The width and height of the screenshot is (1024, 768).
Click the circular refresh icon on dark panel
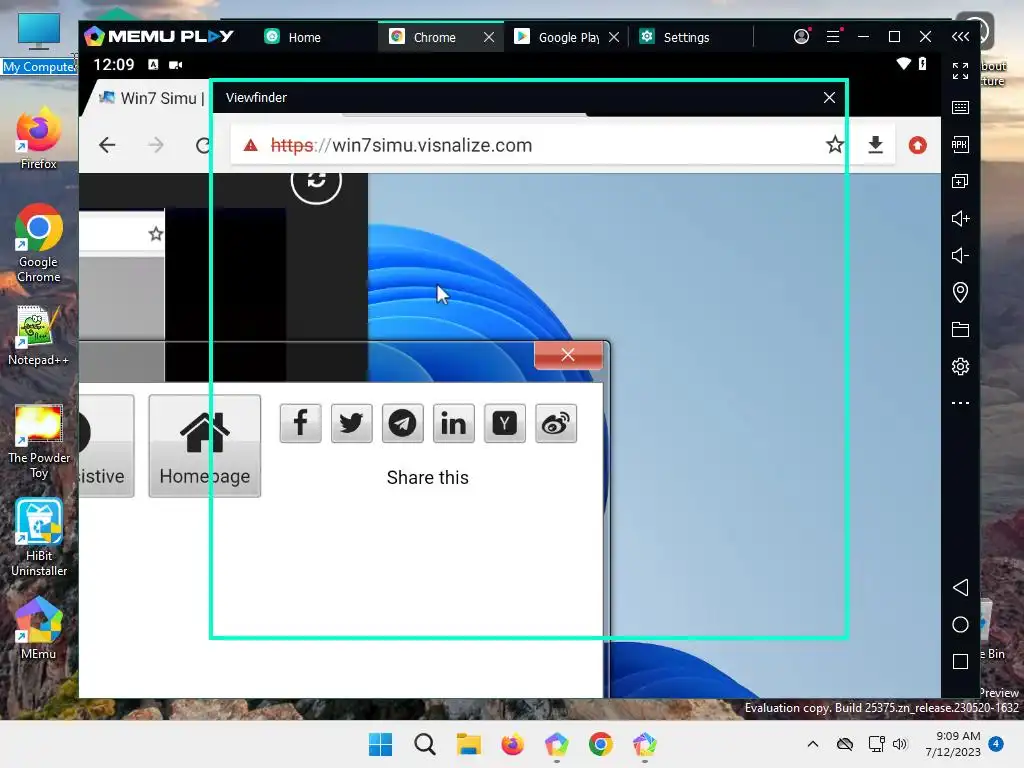pos(316,180)
